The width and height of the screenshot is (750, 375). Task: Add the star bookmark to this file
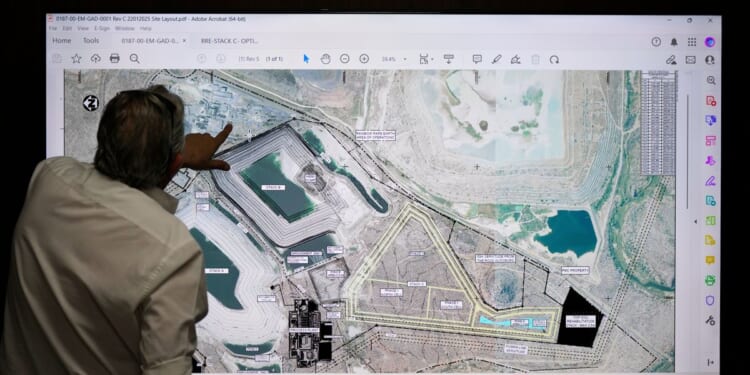click(76, 58)
